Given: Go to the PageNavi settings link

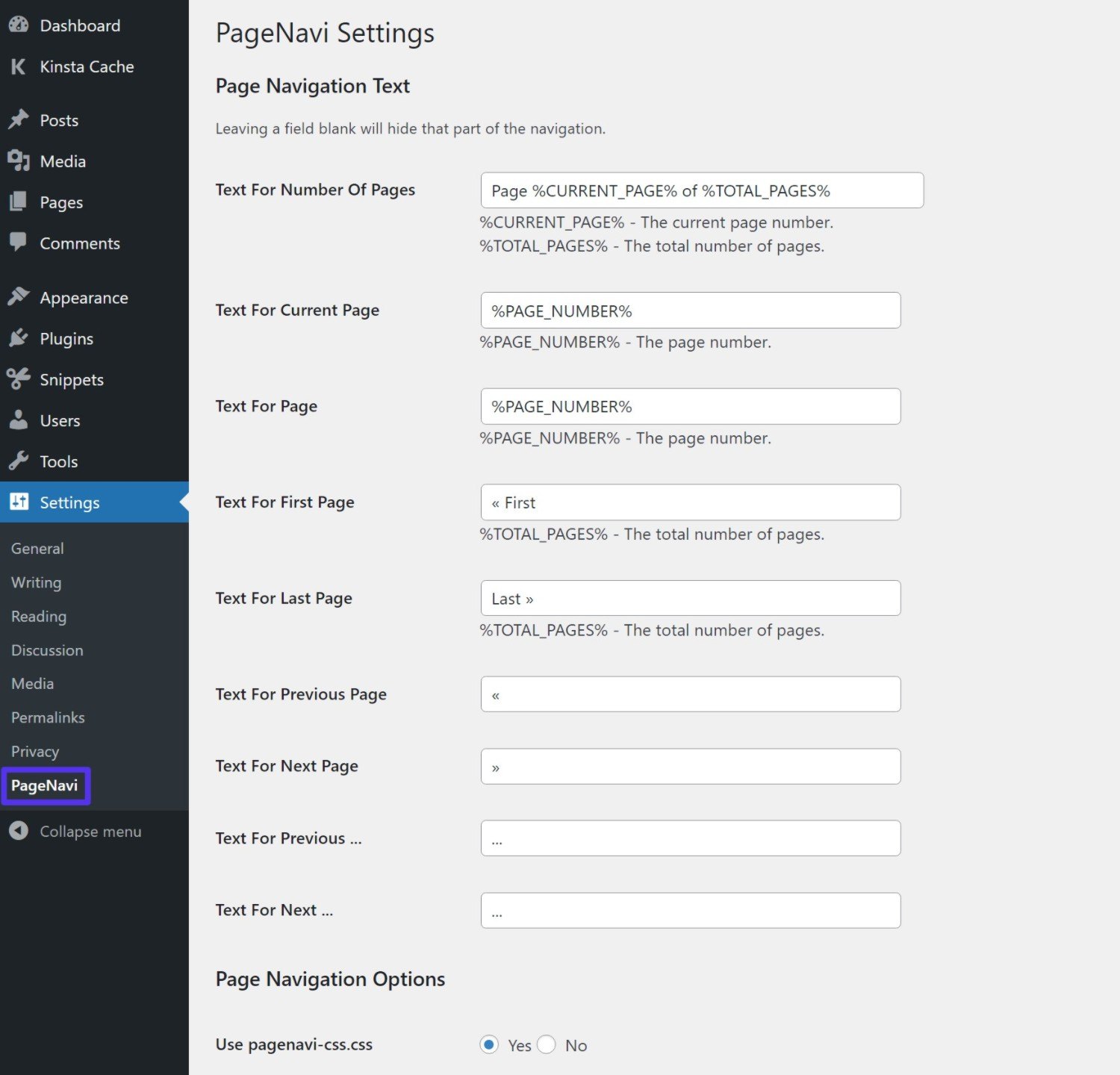Looking at the screenshot, I should 45,785.
